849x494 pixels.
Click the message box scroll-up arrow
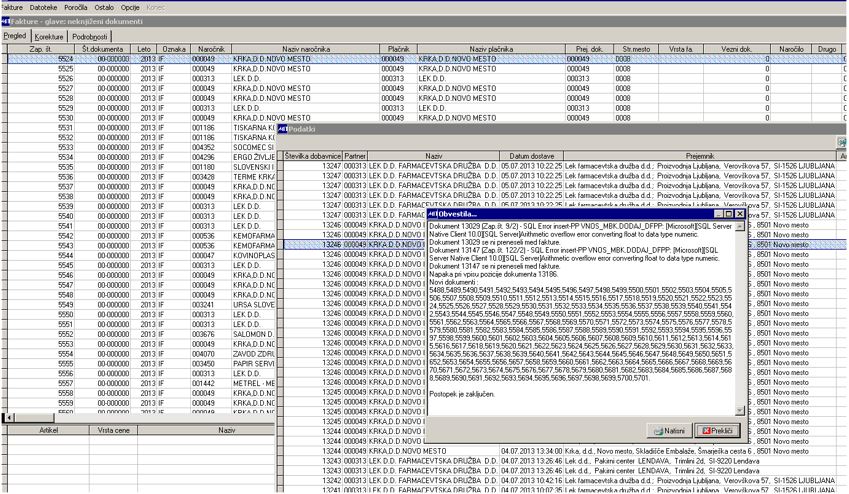pos(740,226)
